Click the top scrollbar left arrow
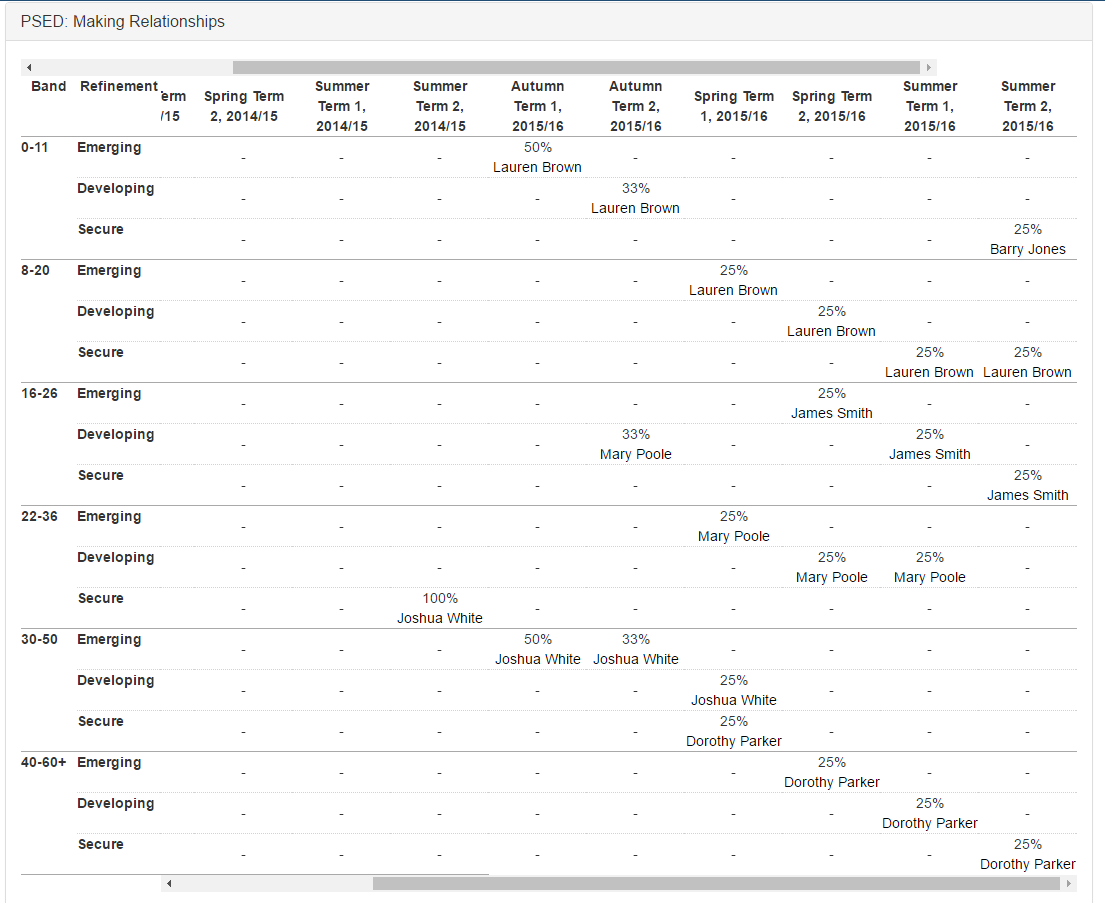Viewport: 1105px width, 903px height. click(29, 68)
